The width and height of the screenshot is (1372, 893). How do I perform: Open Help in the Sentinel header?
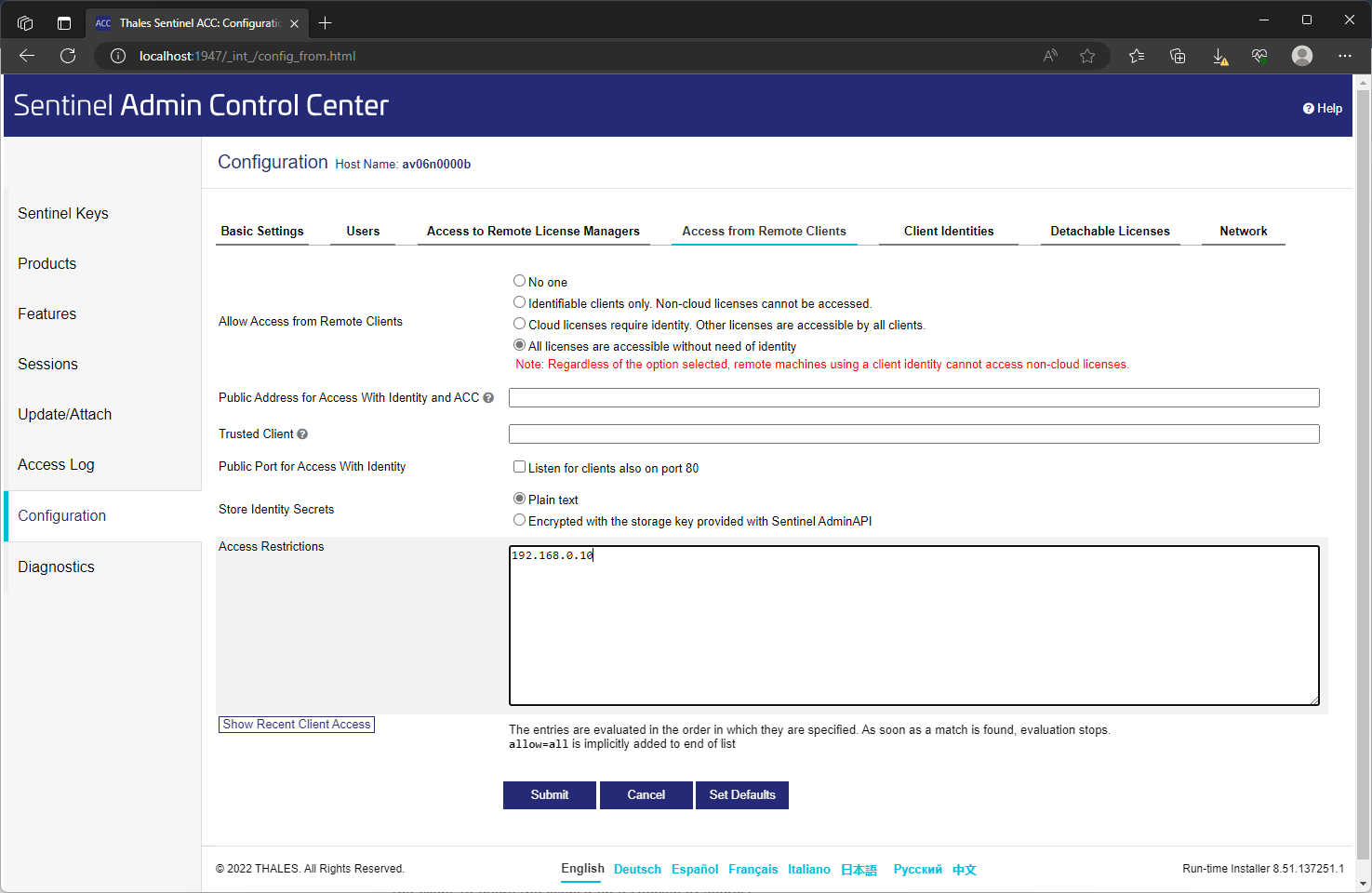click(x=1322, y=108)
